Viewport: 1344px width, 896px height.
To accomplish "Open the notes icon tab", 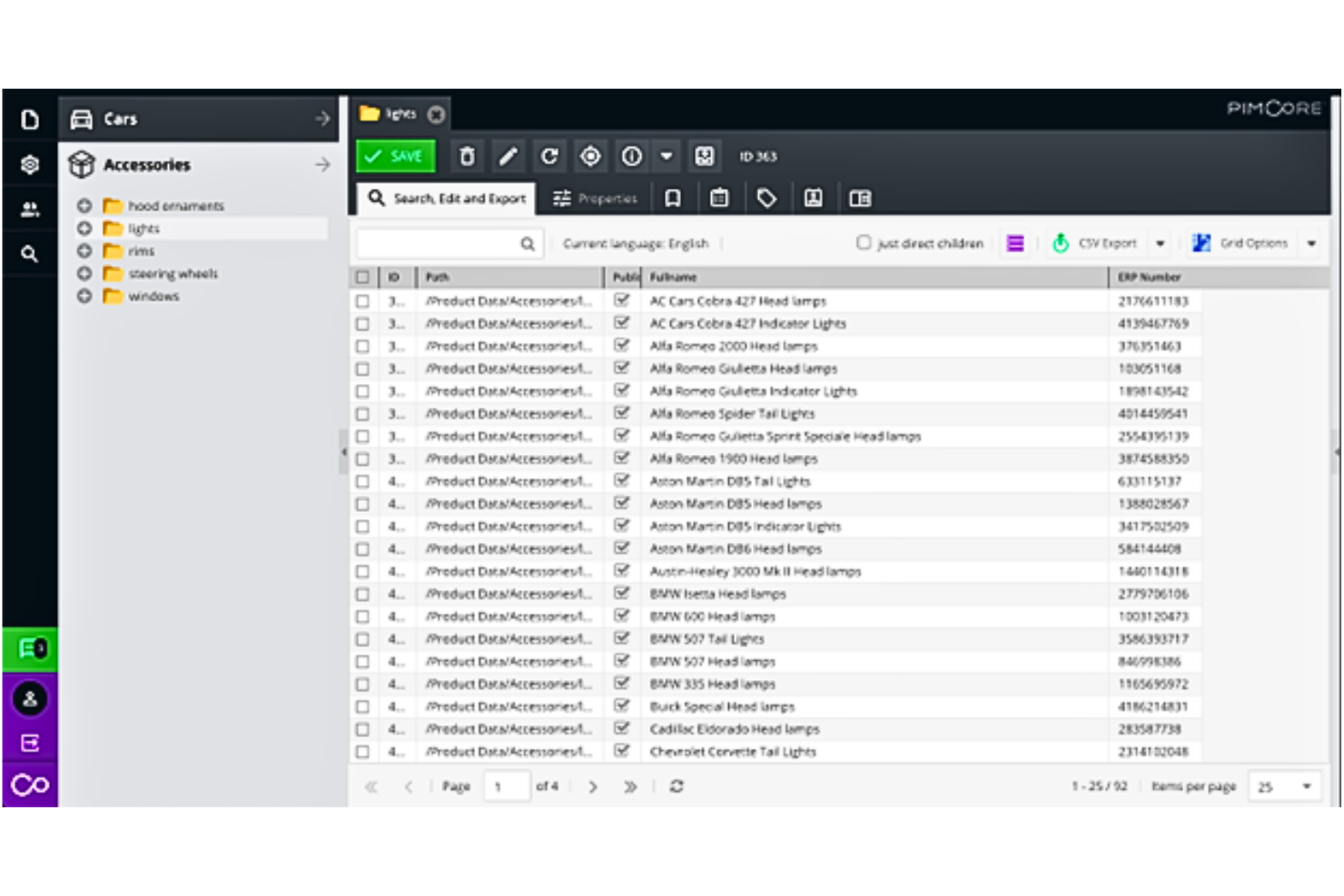I will [x=814, y=198].
